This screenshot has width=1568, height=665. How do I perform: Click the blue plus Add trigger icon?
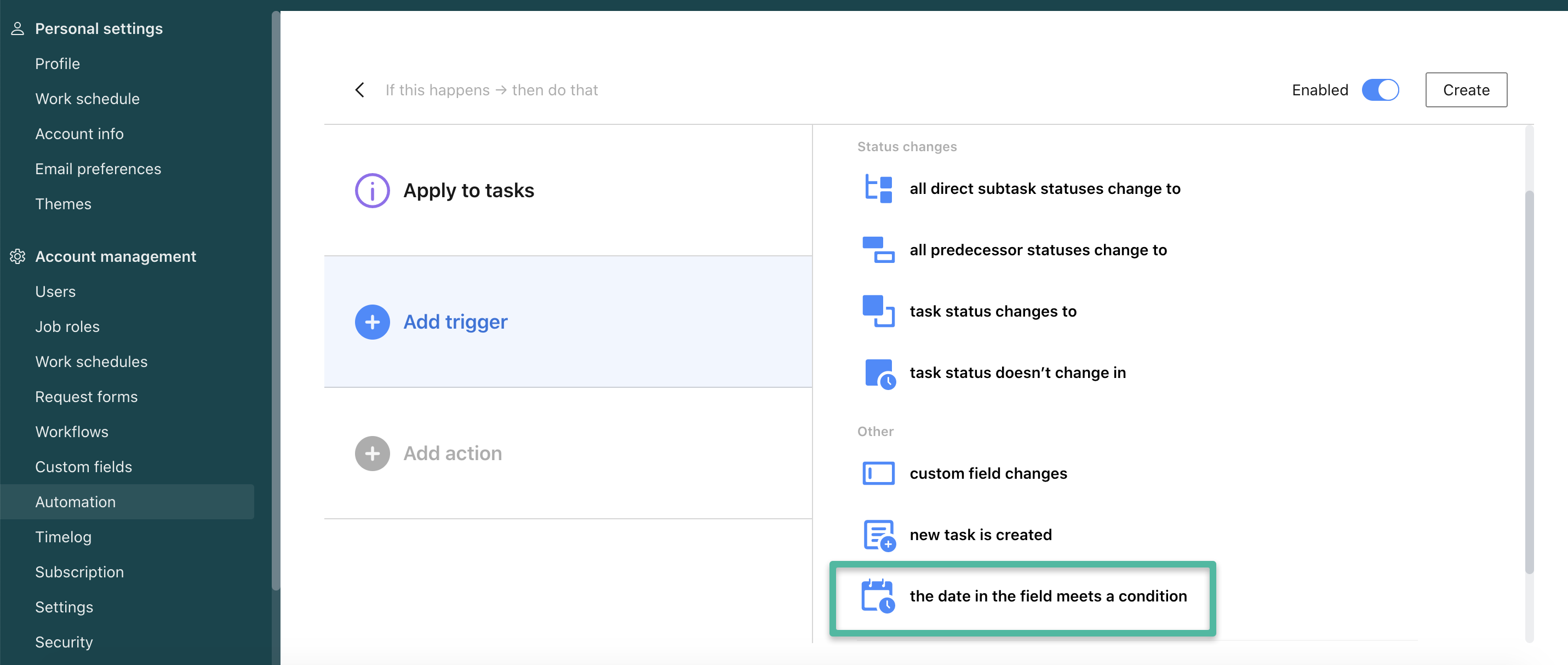pyautogui.click(x=372, y=323)
